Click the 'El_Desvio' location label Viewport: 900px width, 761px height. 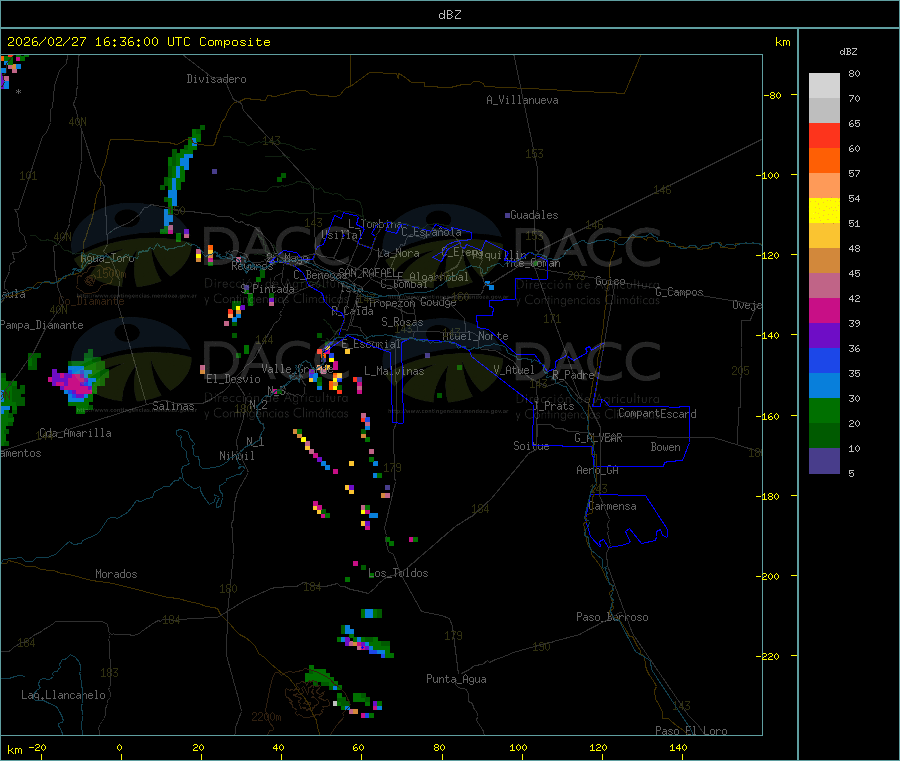pos(234,379)
